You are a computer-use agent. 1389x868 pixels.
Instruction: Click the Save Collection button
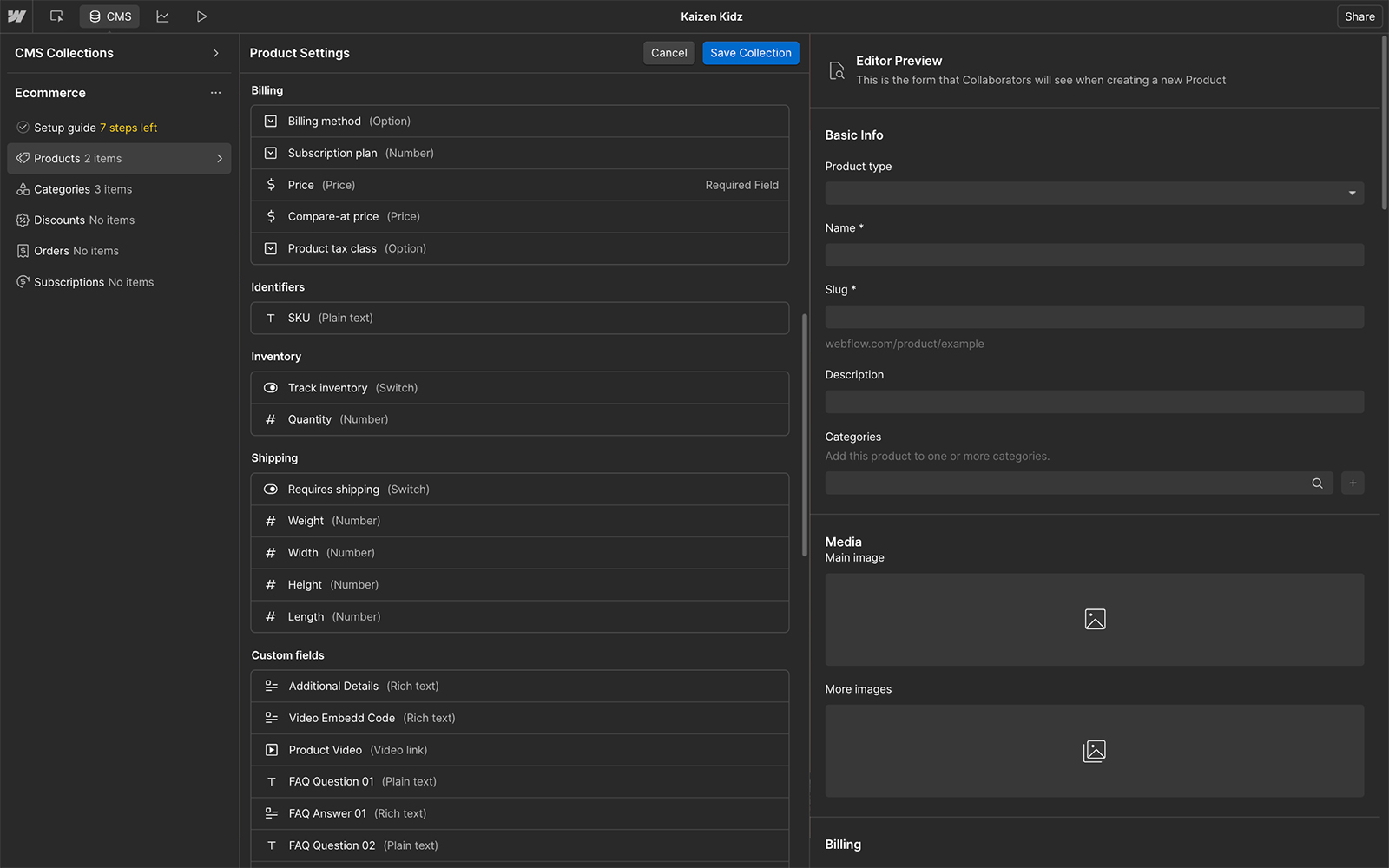pos(750,53)
